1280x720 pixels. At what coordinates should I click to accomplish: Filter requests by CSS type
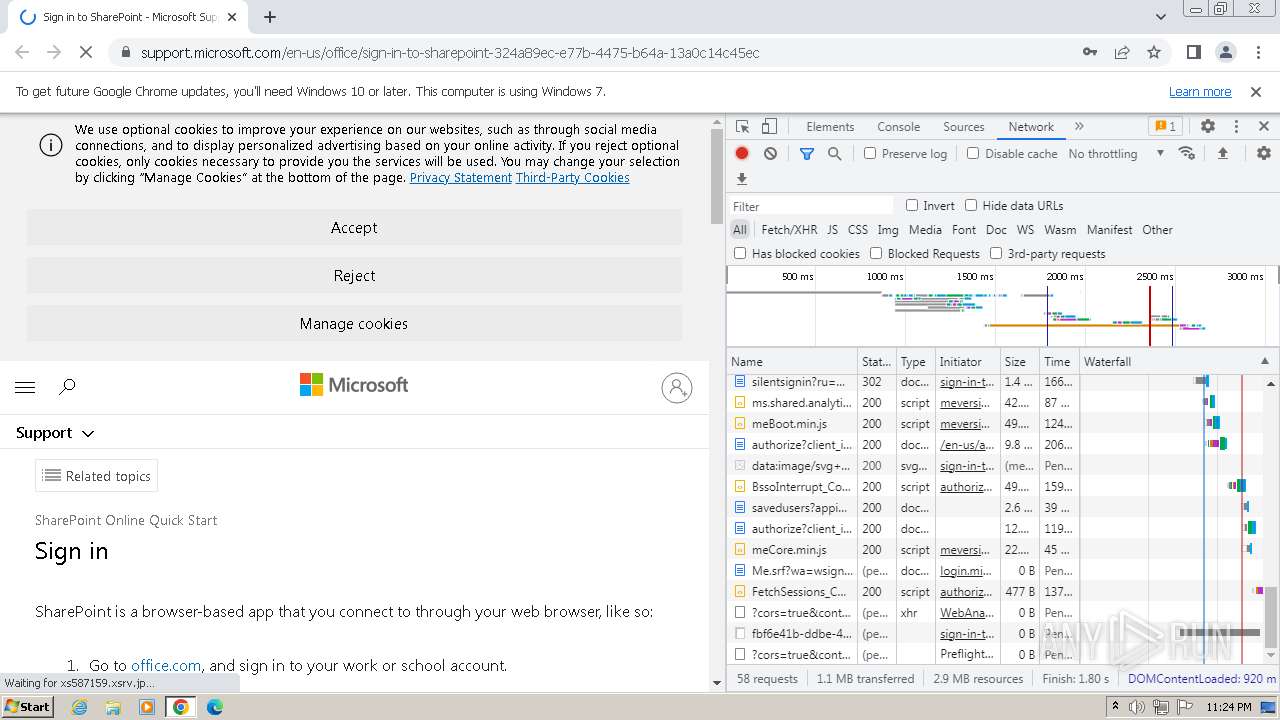858,229
